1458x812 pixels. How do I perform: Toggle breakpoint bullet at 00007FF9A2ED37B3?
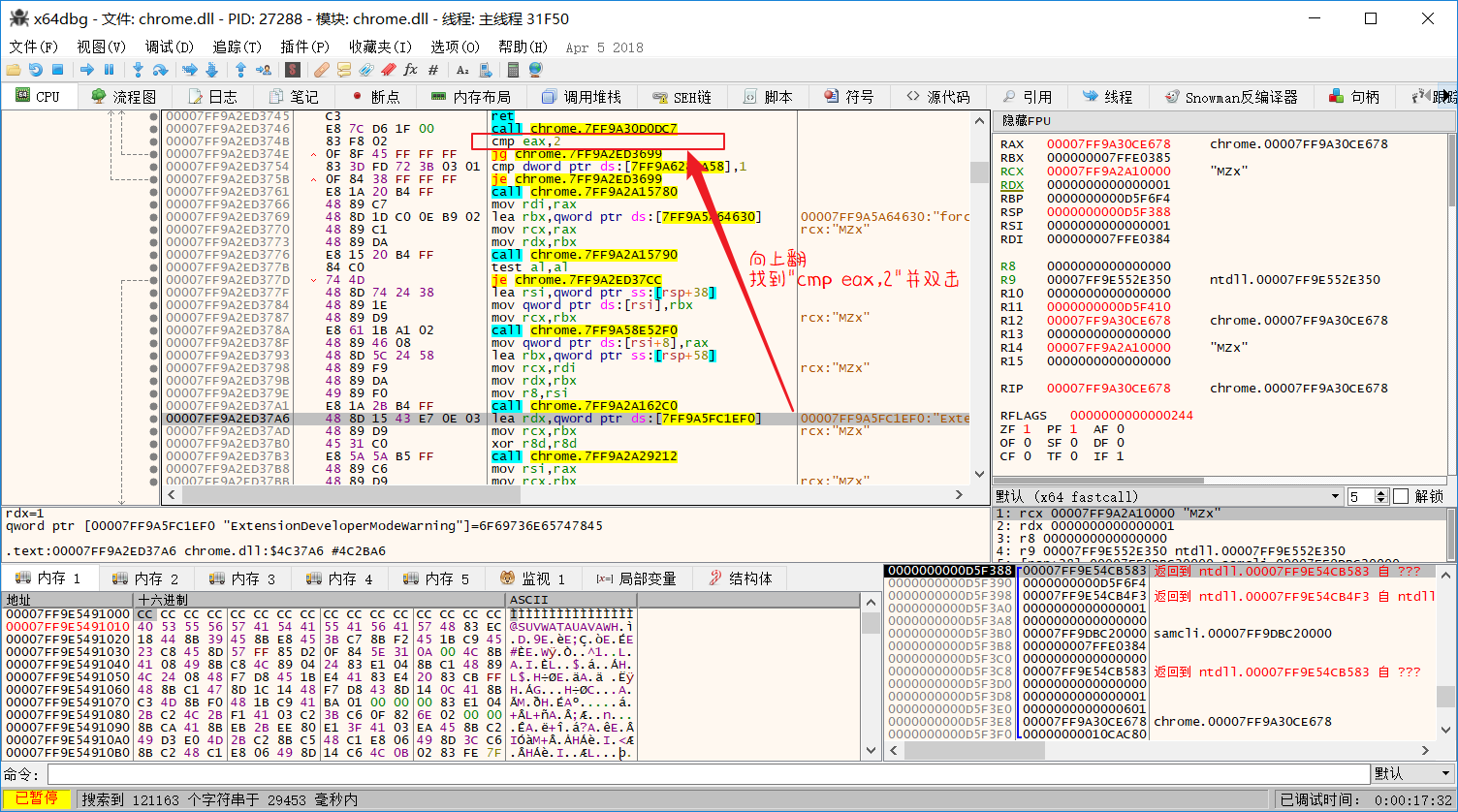tap(153, 456)
